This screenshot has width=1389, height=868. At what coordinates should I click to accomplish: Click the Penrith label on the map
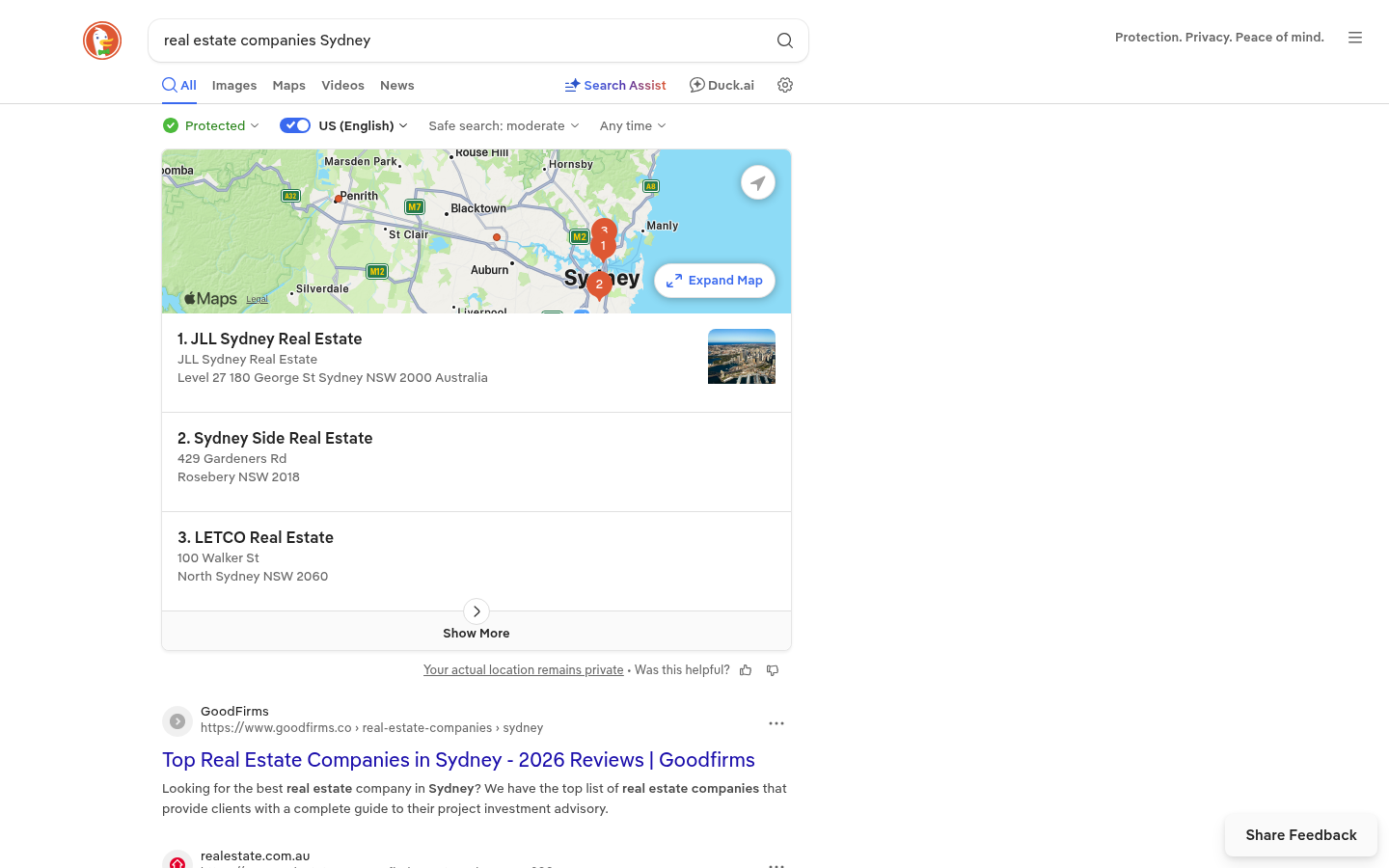[359, 196]
